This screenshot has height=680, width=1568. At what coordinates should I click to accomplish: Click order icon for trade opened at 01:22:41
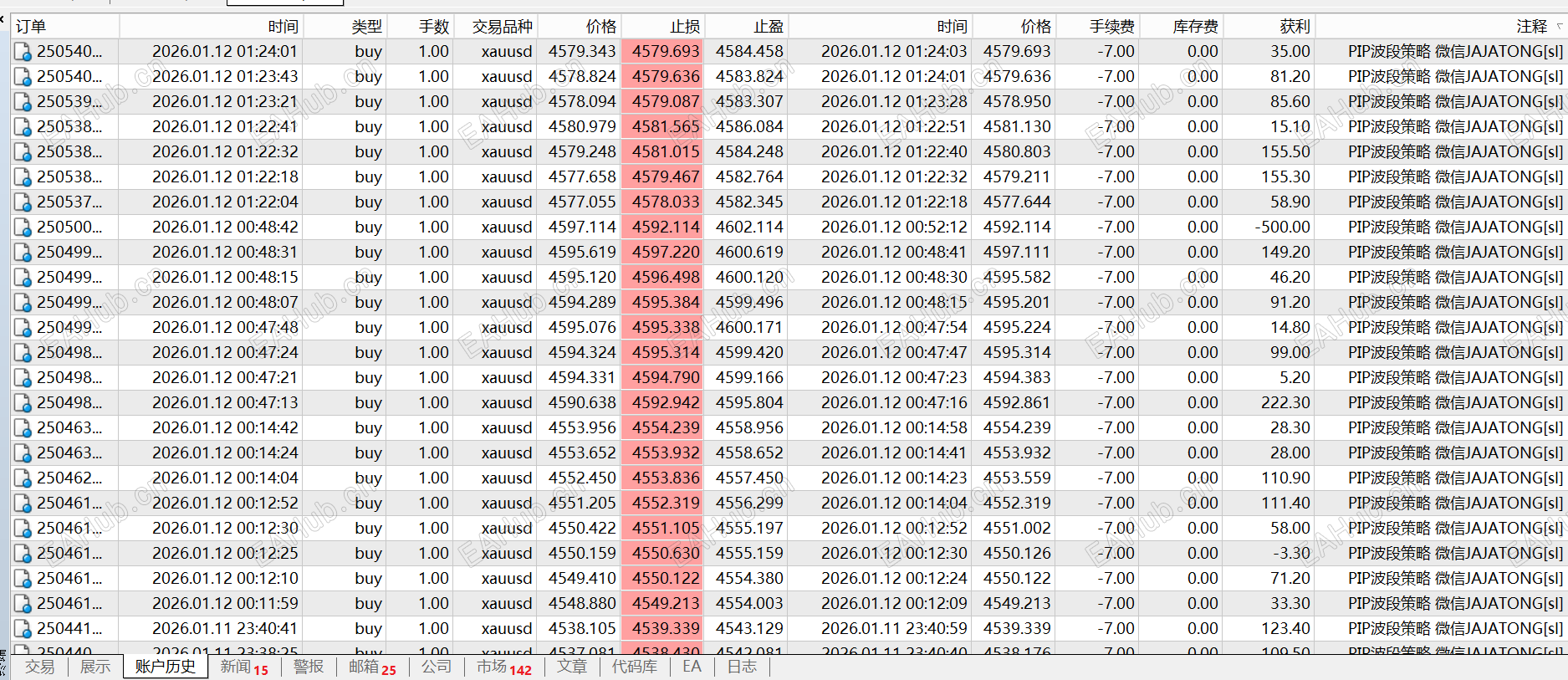[x=23, y=127]
